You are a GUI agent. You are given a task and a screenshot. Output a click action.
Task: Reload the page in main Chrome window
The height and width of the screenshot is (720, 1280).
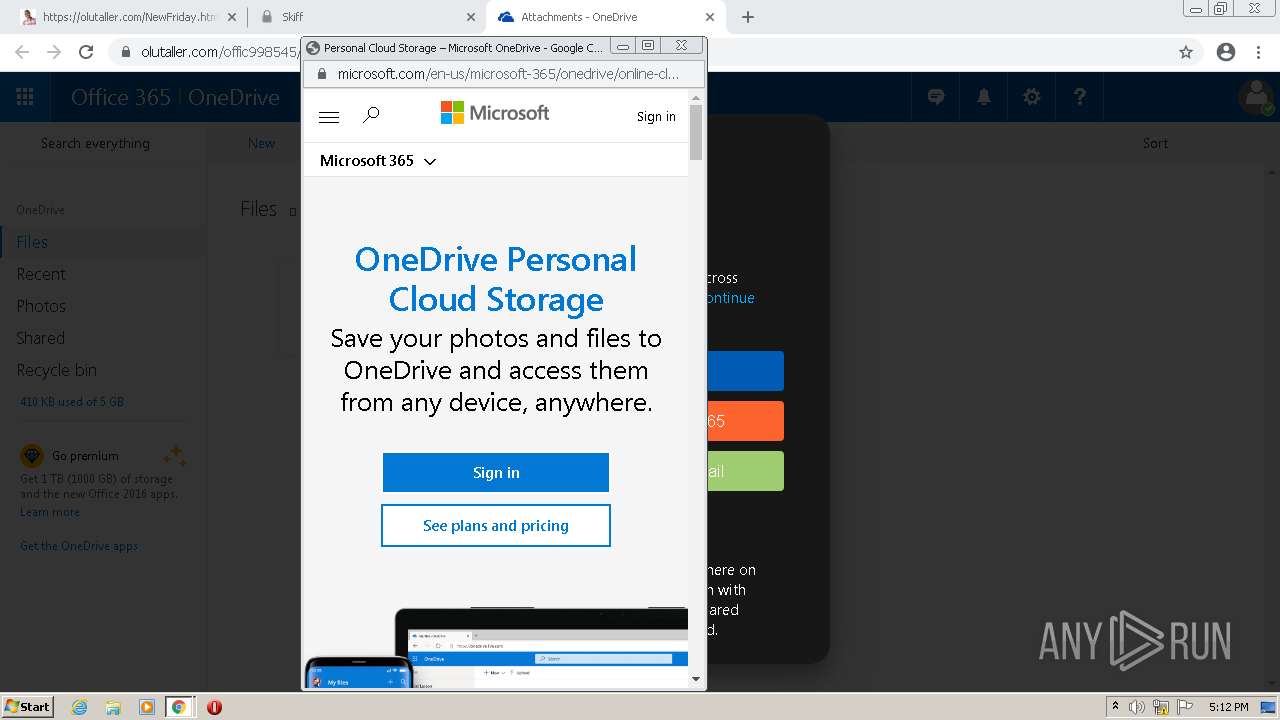click(86, 52)
